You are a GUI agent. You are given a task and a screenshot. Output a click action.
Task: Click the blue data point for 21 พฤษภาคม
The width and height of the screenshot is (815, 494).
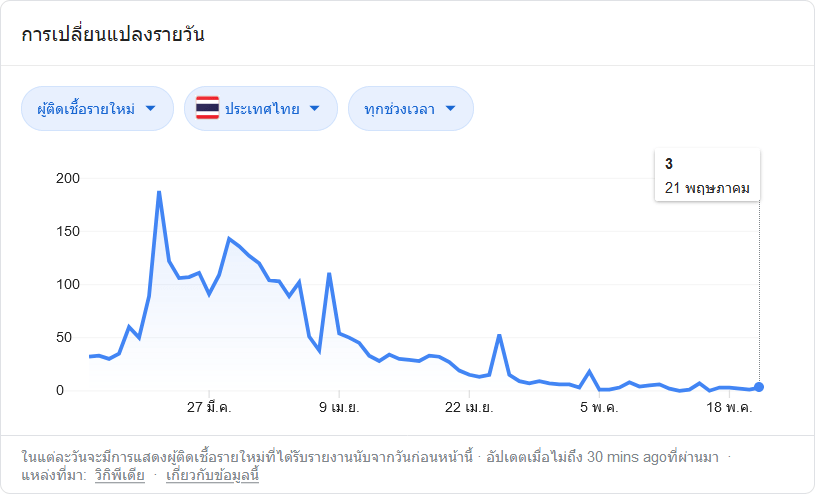pyautogui.click(x=759, y=387)
